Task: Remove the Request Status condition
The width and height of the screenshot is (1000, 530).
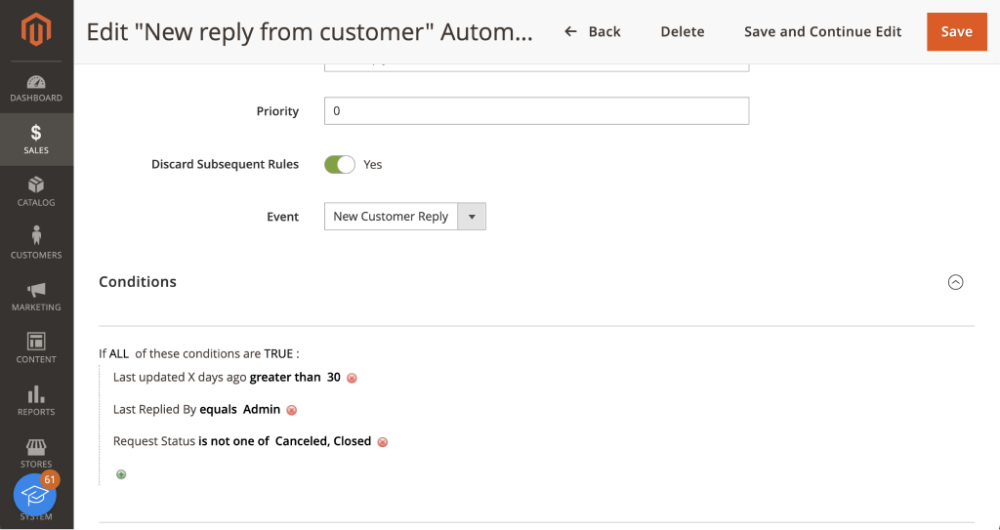Action: [383, 442]
